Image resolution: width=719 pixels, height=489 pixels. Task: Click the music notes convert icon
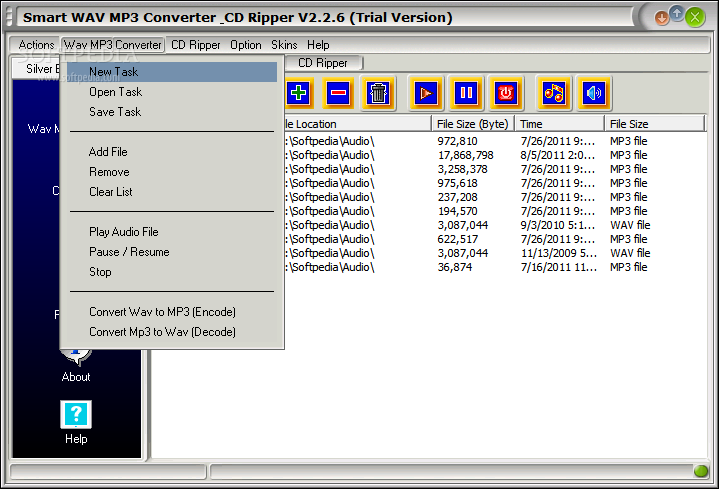[554, 93]
